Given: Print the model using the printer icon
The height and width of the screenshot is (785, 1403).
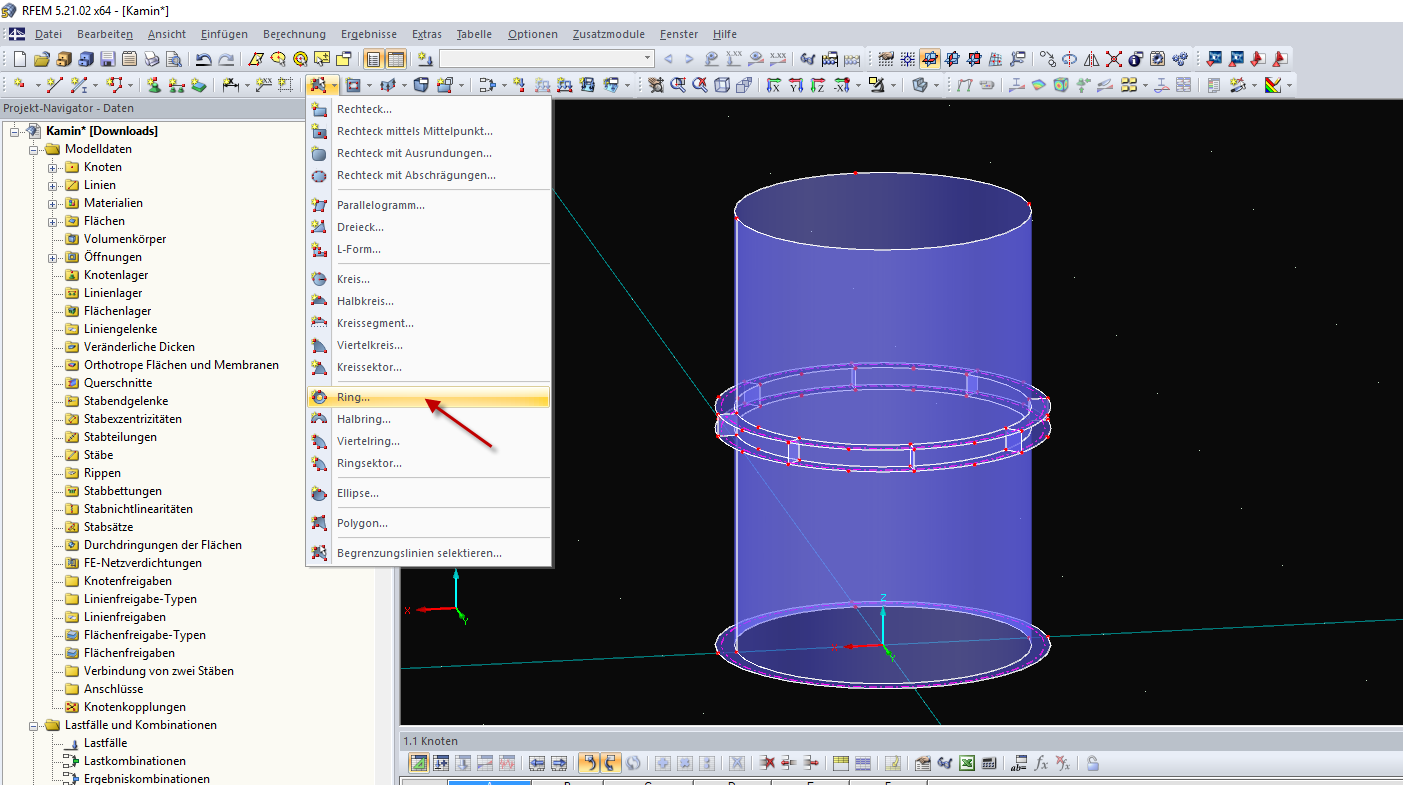Looking at the screenshot, I should (x=151, y=59).
